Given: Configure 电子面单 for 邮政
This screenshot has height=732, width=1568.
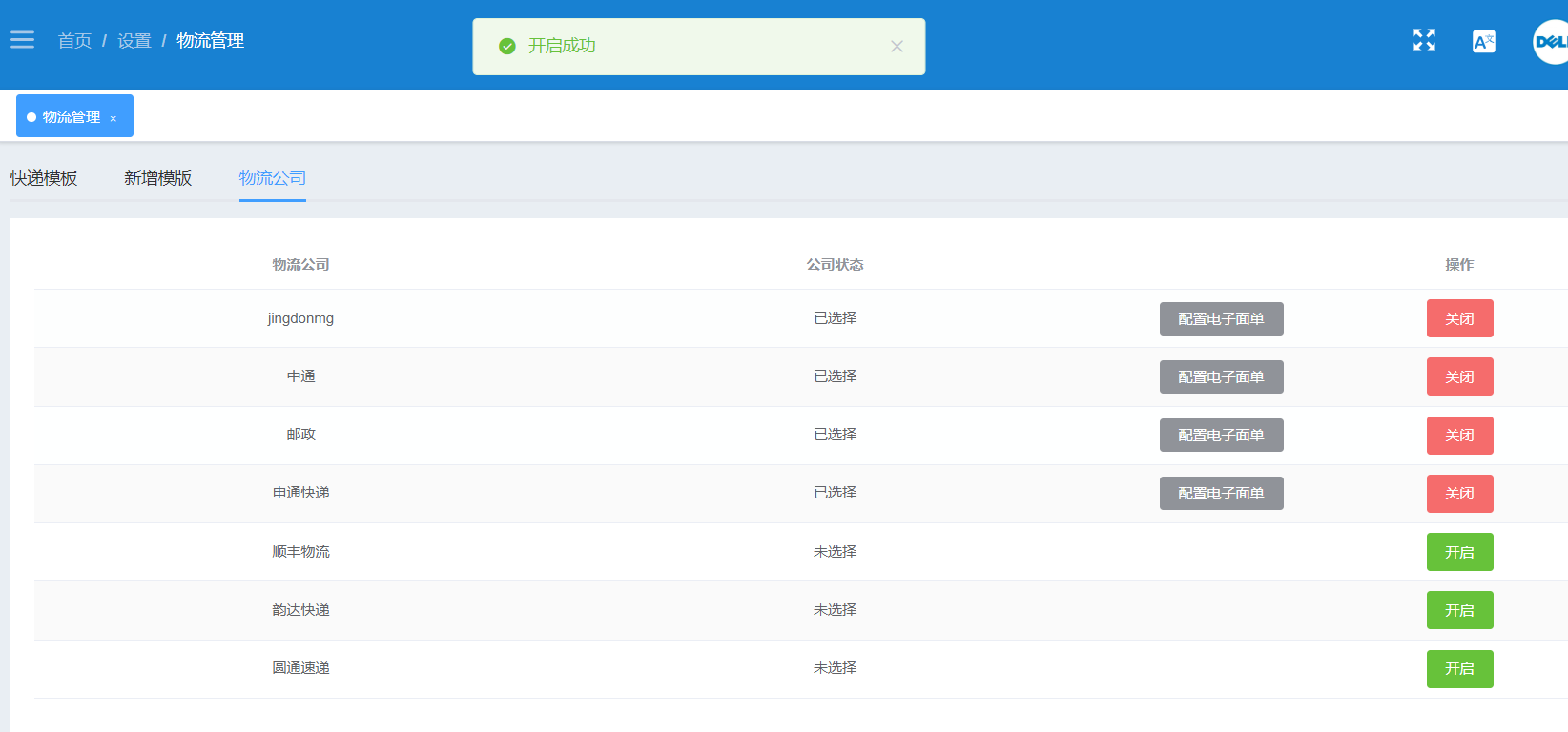Looking at the screenshot, I should click(1222, 436).
